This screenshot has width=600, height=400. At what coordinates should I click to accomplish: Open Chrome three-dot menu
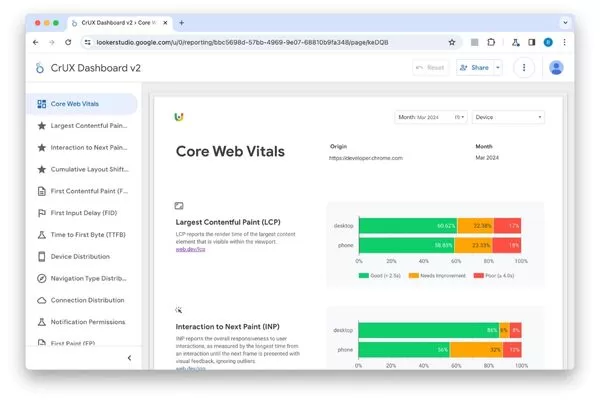tap(564, 42)
